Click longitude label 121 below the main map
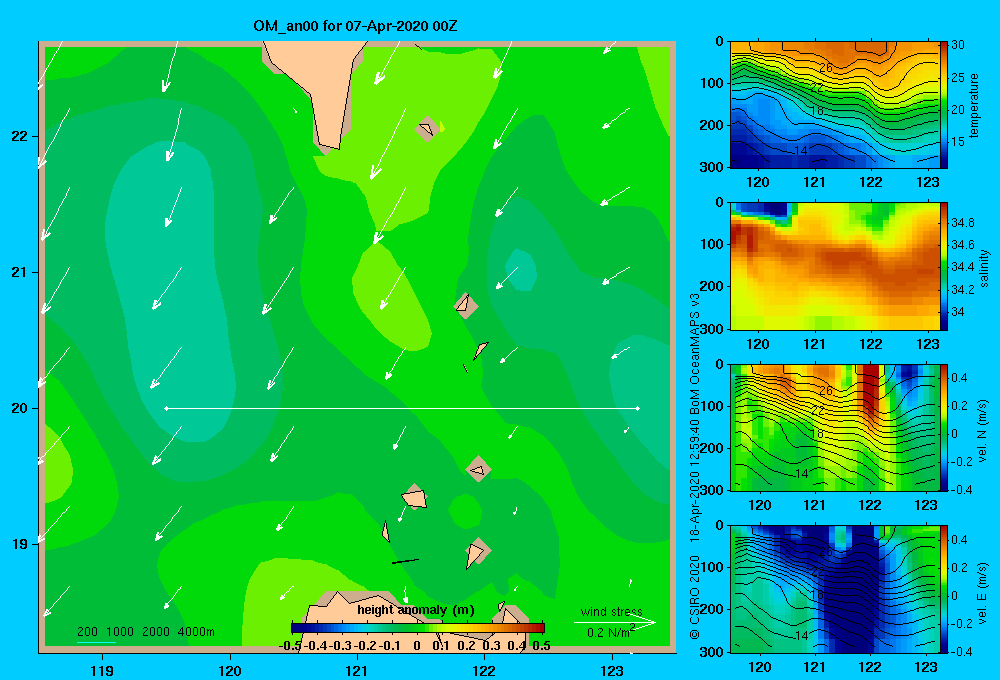This screenshot has height=680, width=1000. pos(357,670)
